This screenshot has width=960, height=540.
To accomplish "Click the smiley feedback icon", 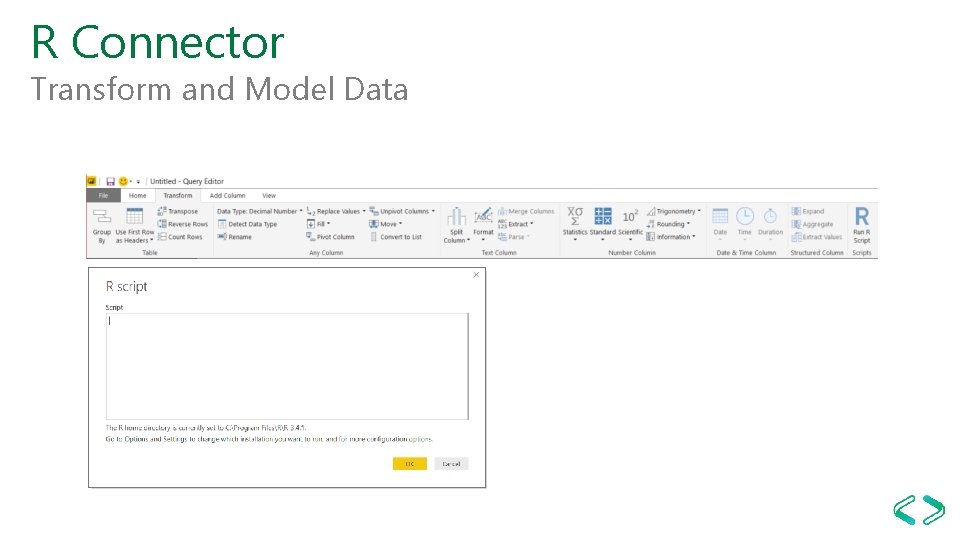I will coord(123,181).
